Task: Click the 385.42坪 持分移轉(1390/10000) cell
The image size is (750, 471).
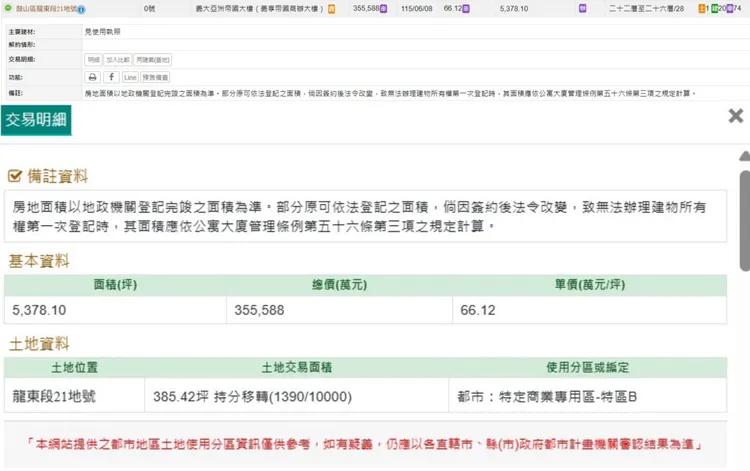Action: pos(297,396)
